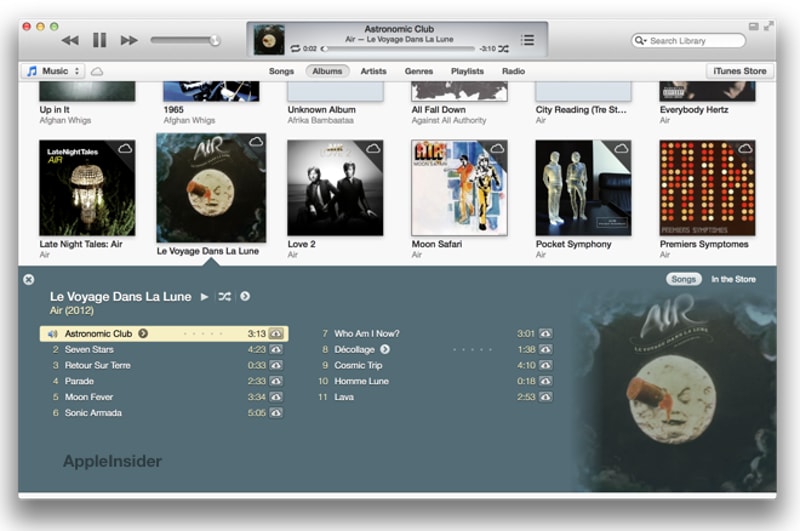Click the iCloud download icon for Astronomic Club
This screenshot has width=800, height=531.
tap(276, 334)
